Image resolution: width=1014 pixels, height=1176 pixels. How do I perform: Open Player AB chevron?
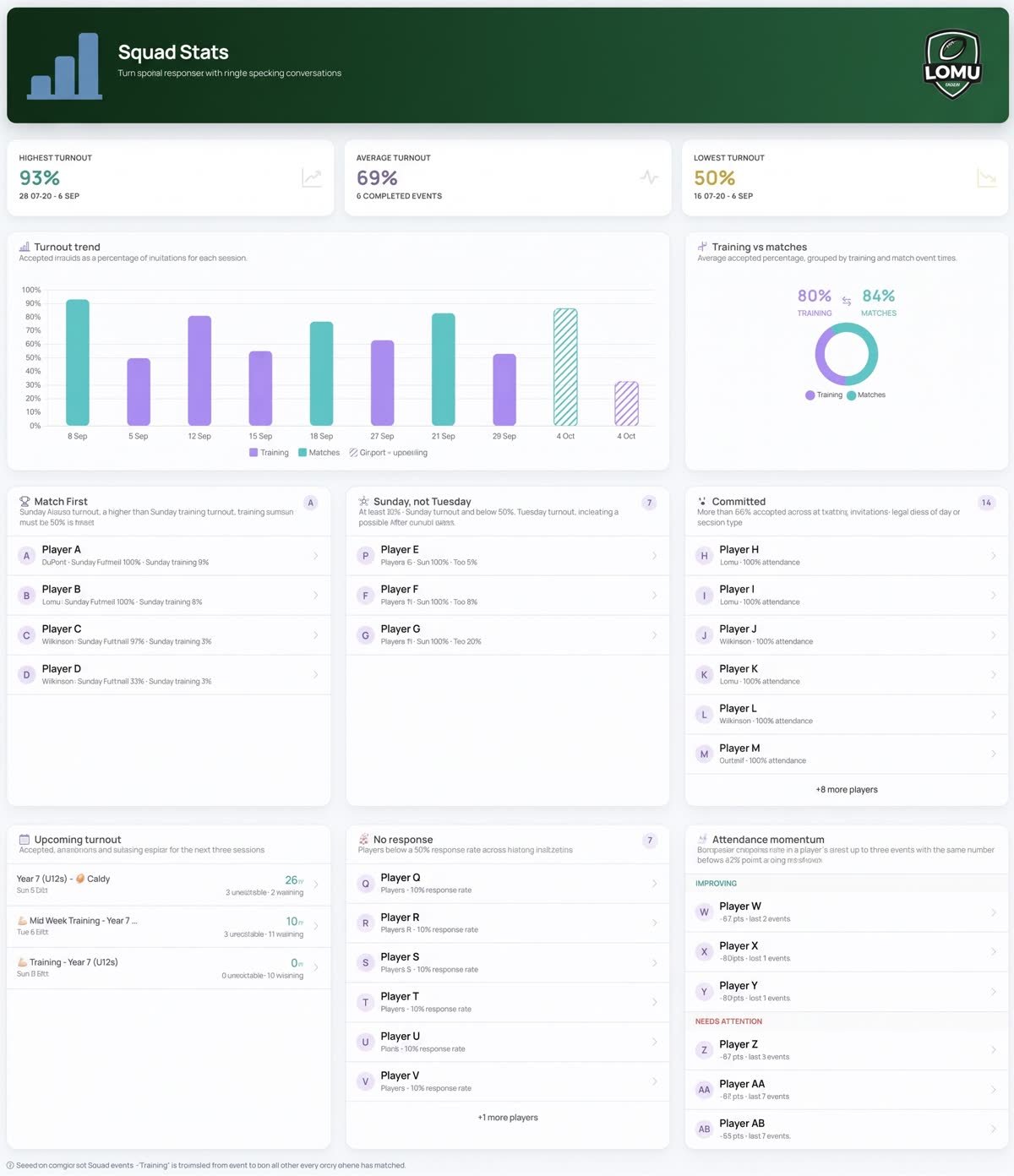pos(994,1130)
